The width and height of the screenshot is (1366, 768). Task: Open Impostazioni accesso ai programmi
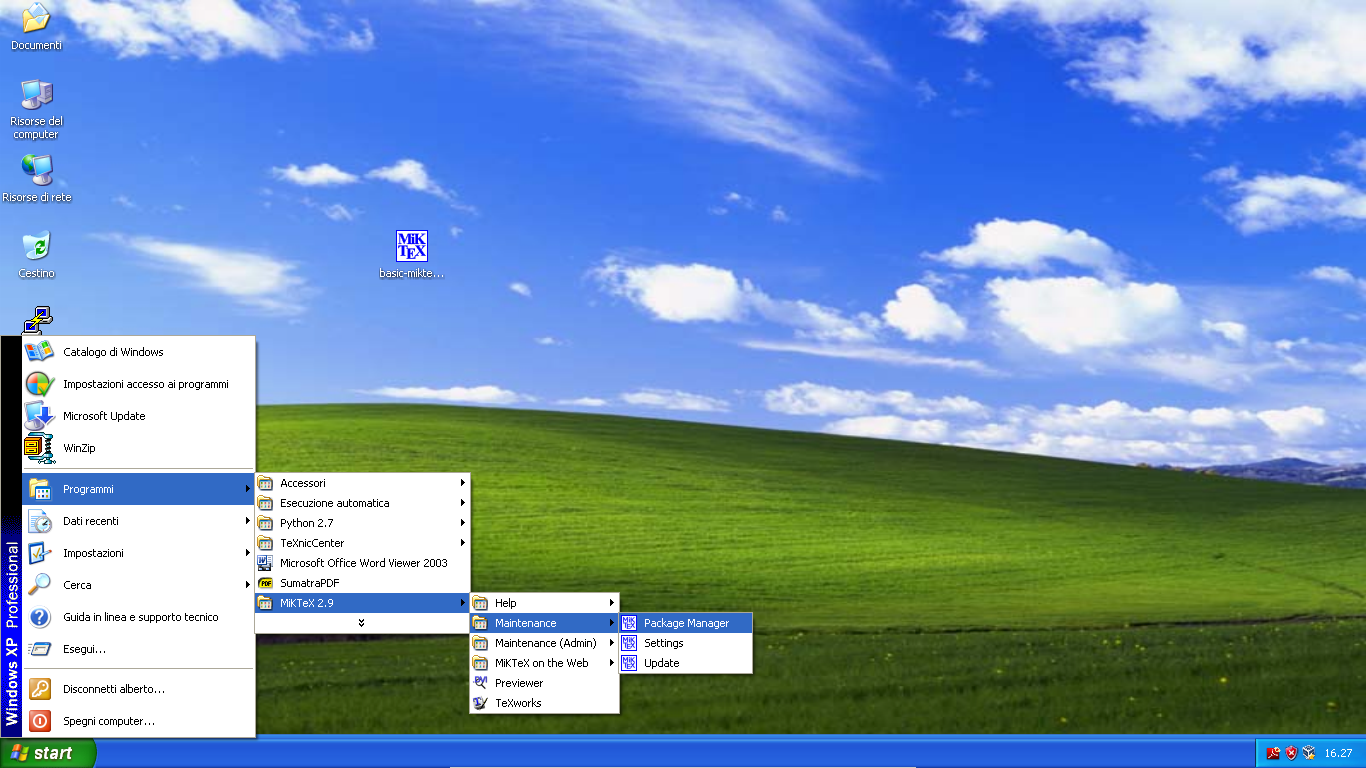pyautogui.click(x=139, y=384)
